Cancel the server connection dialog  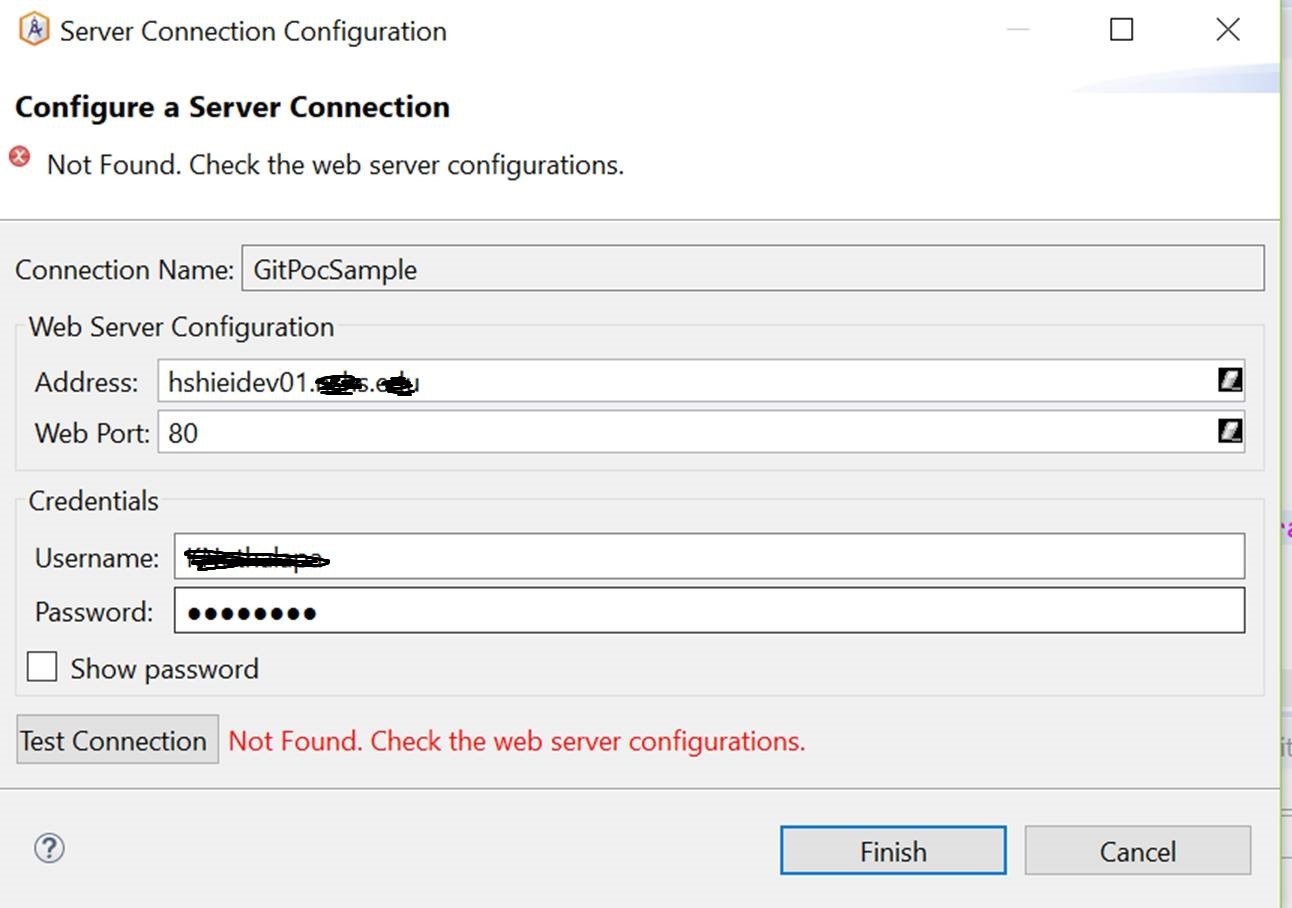pos(1137,851)
